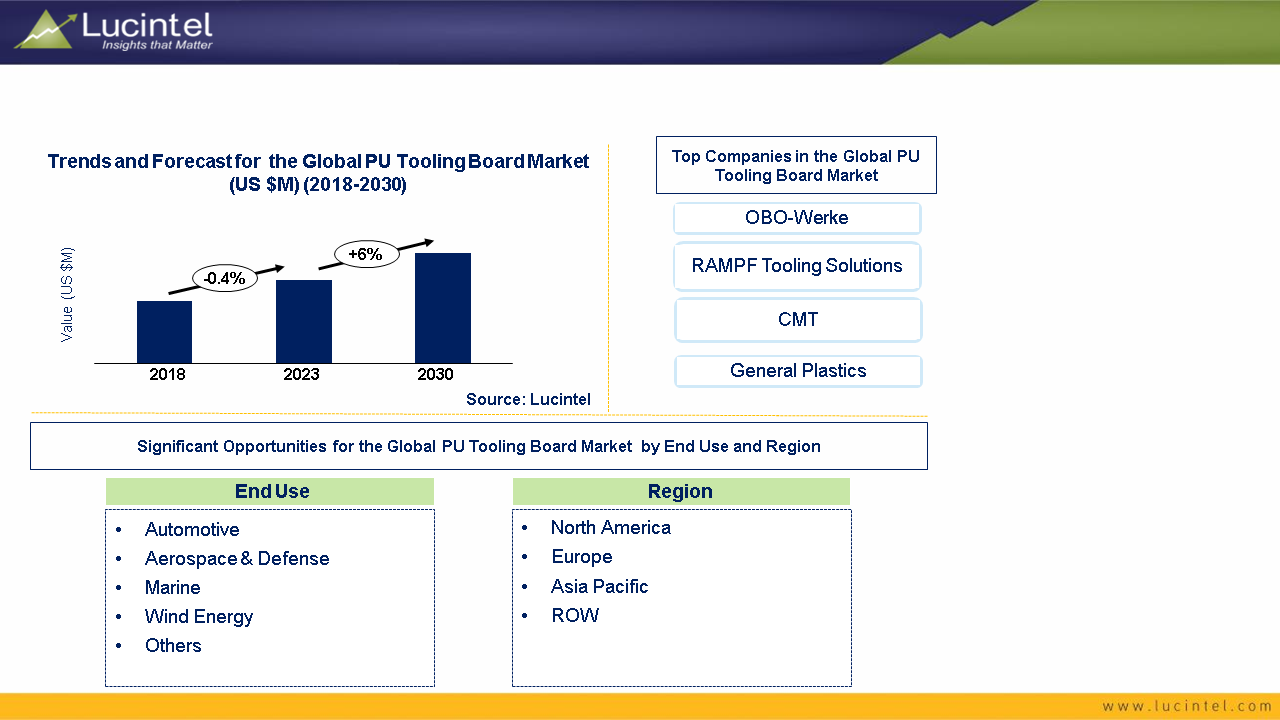Select the Wind Energy list item
The width and height of the screenshot is (1280, 720).
pos(199,617)
